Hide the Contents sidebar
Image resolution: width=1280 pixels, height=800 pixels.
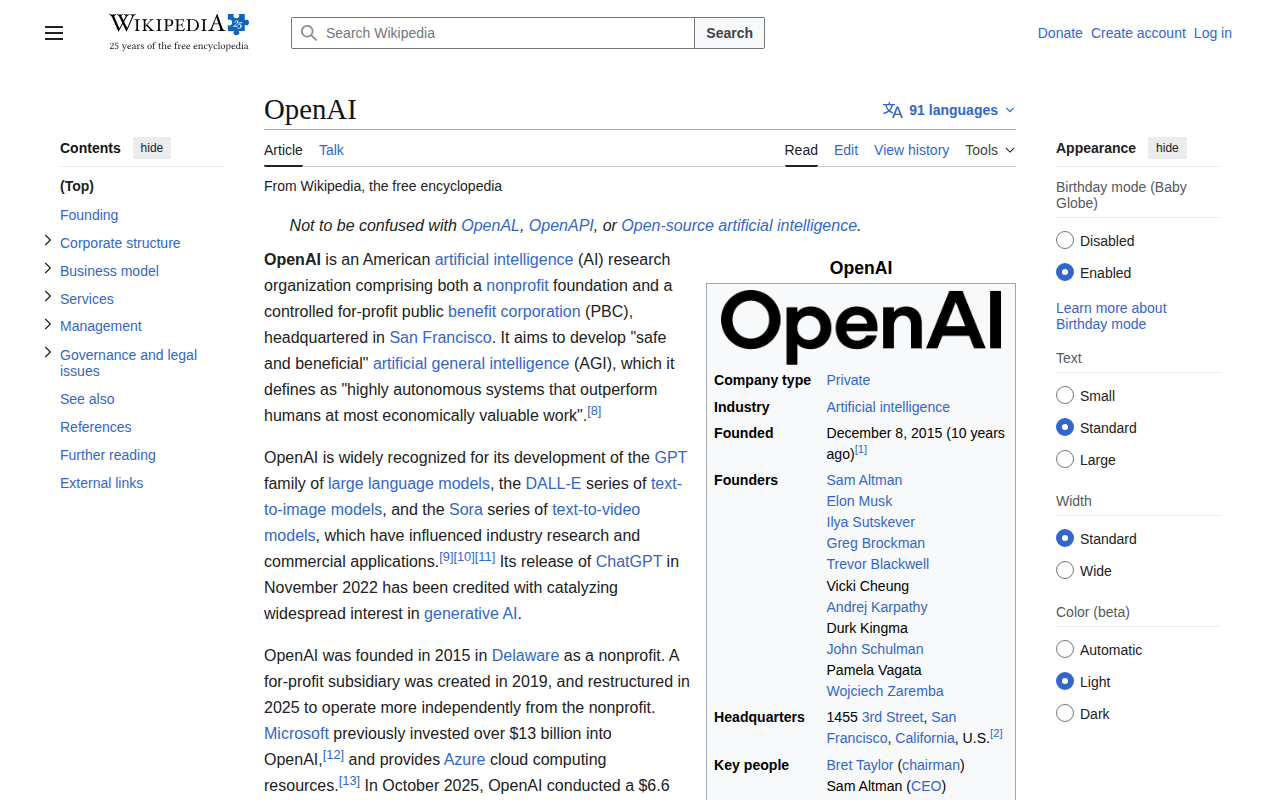coord(152,148)
